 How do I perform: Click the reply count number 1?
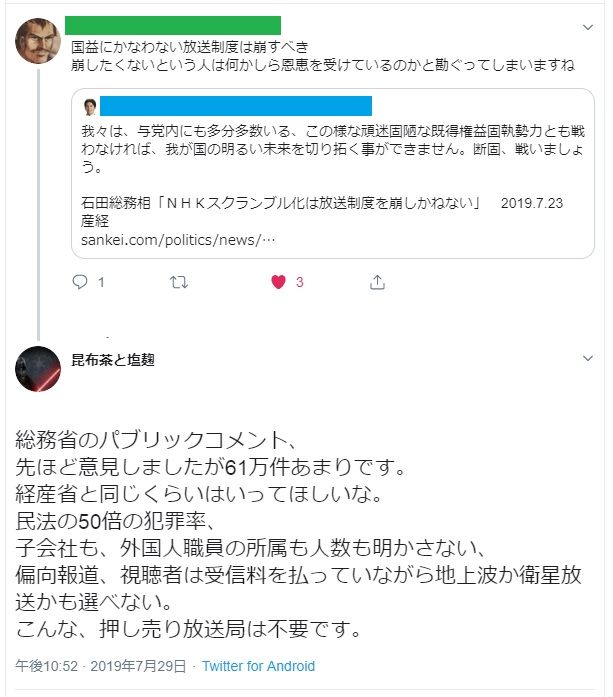101,282
